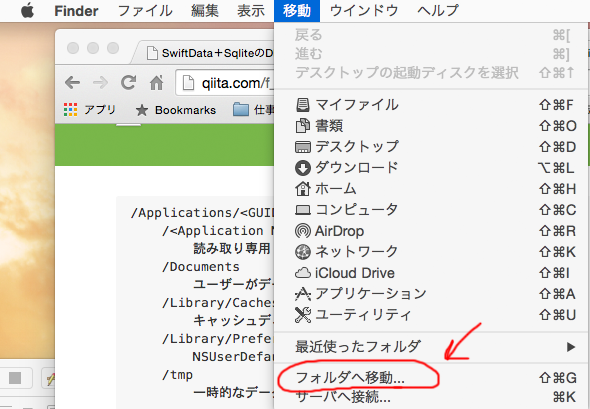Close the highlighted 移動 menu in the menu bar
This screenshot has height=409, width=590.
click(297, 11)
